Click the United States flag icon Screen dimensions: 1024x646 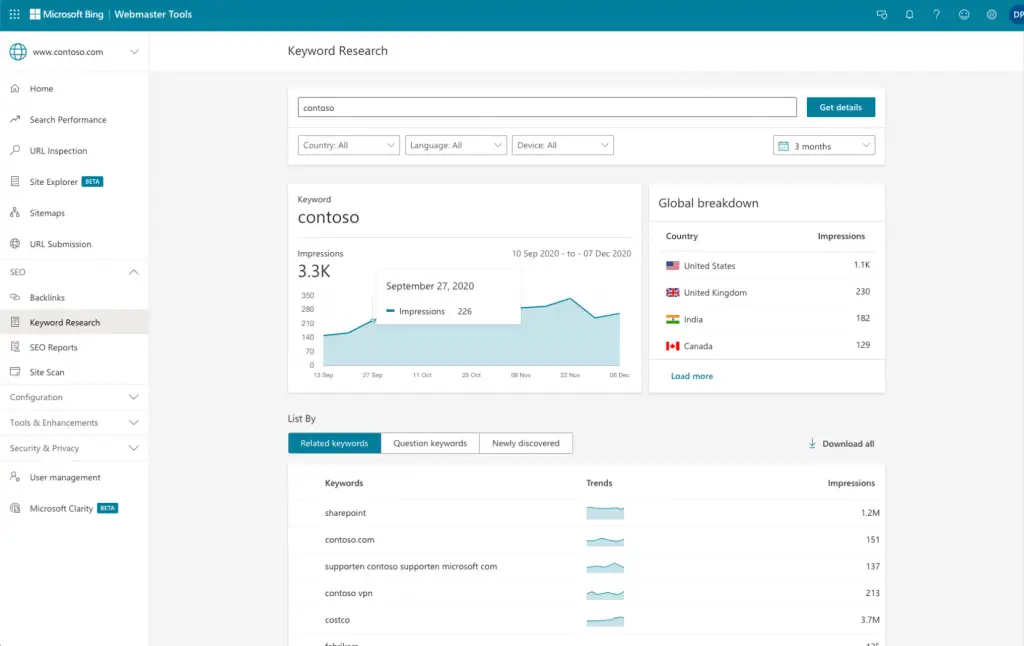673,266
